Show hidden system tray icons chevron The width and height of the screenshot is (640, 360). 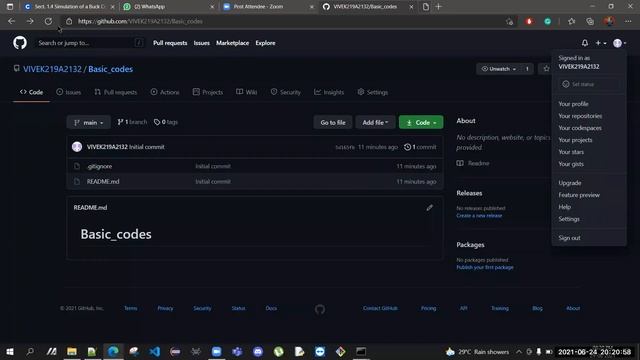coord(519,351)
